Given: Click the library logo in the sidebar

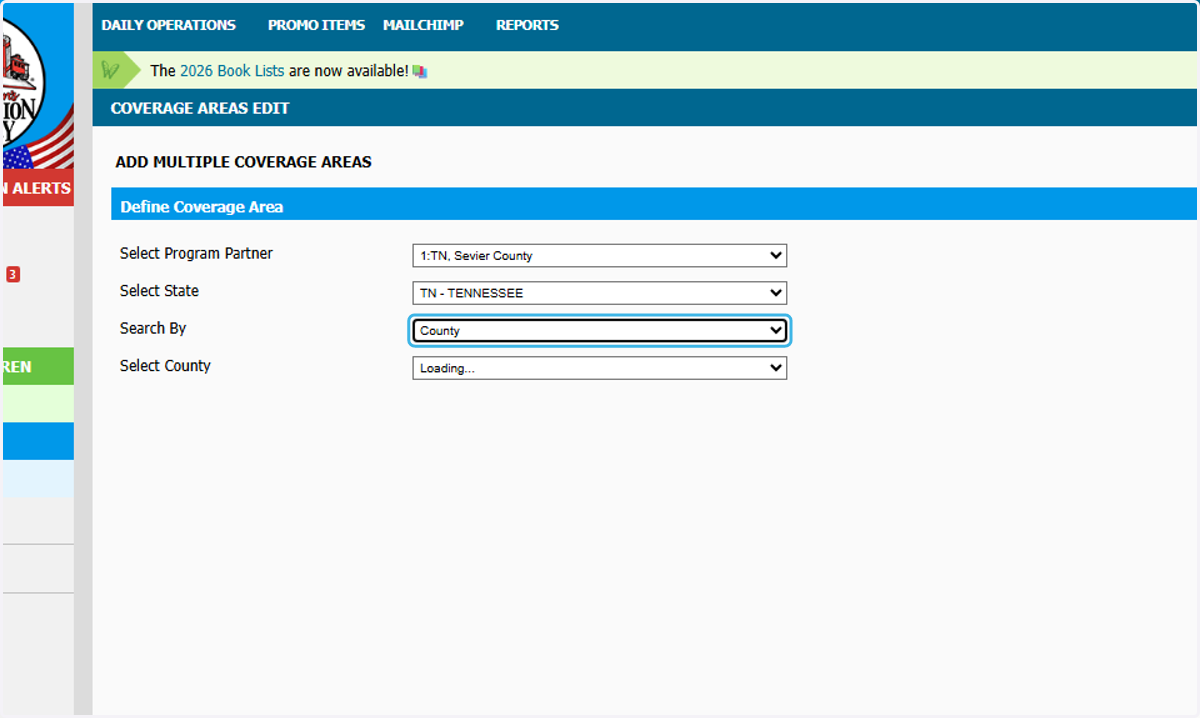Looking at the screenshot, I should (37, 85).
